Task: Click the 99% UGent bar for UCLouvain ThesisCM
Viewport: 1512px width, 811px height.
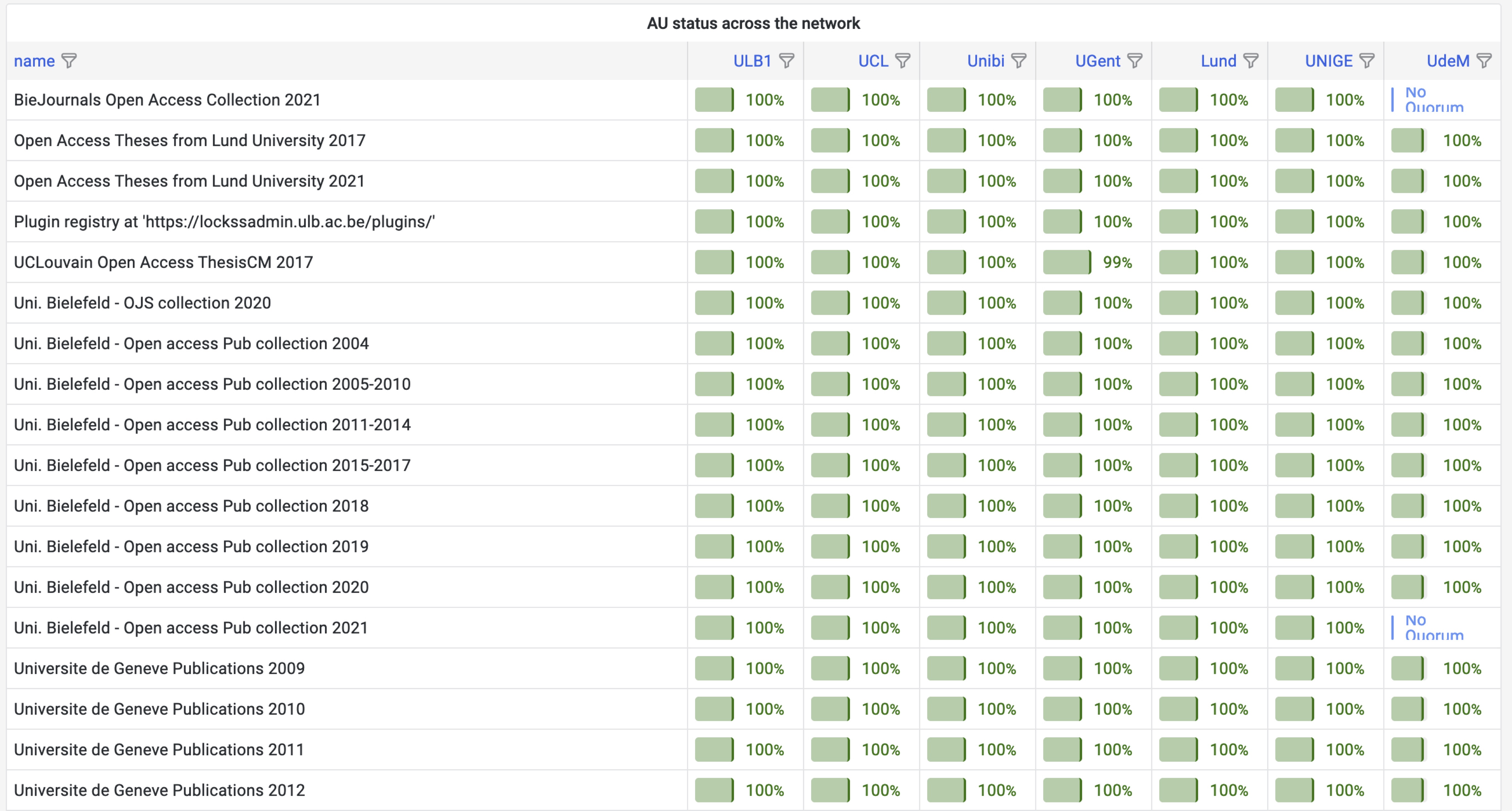Action: pyautogui.click(x=1067, y=262)
